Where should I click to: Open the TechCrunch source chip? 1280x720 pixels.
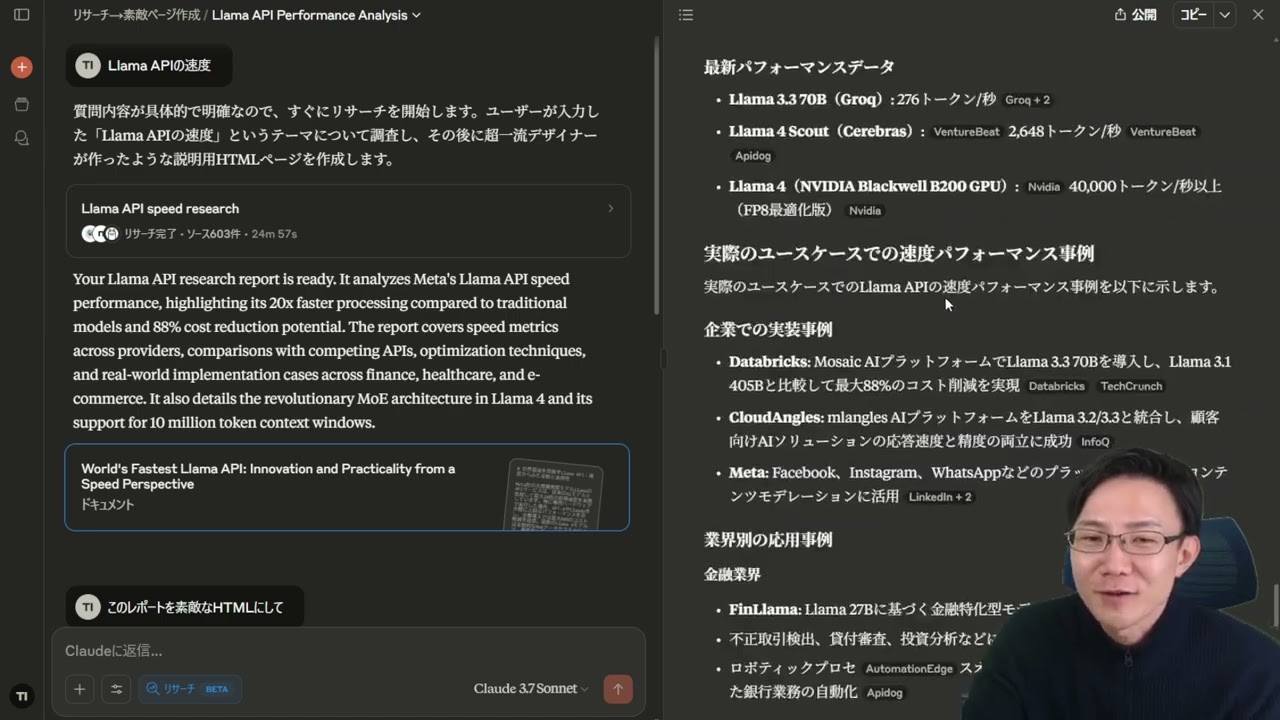[1132, 386]
